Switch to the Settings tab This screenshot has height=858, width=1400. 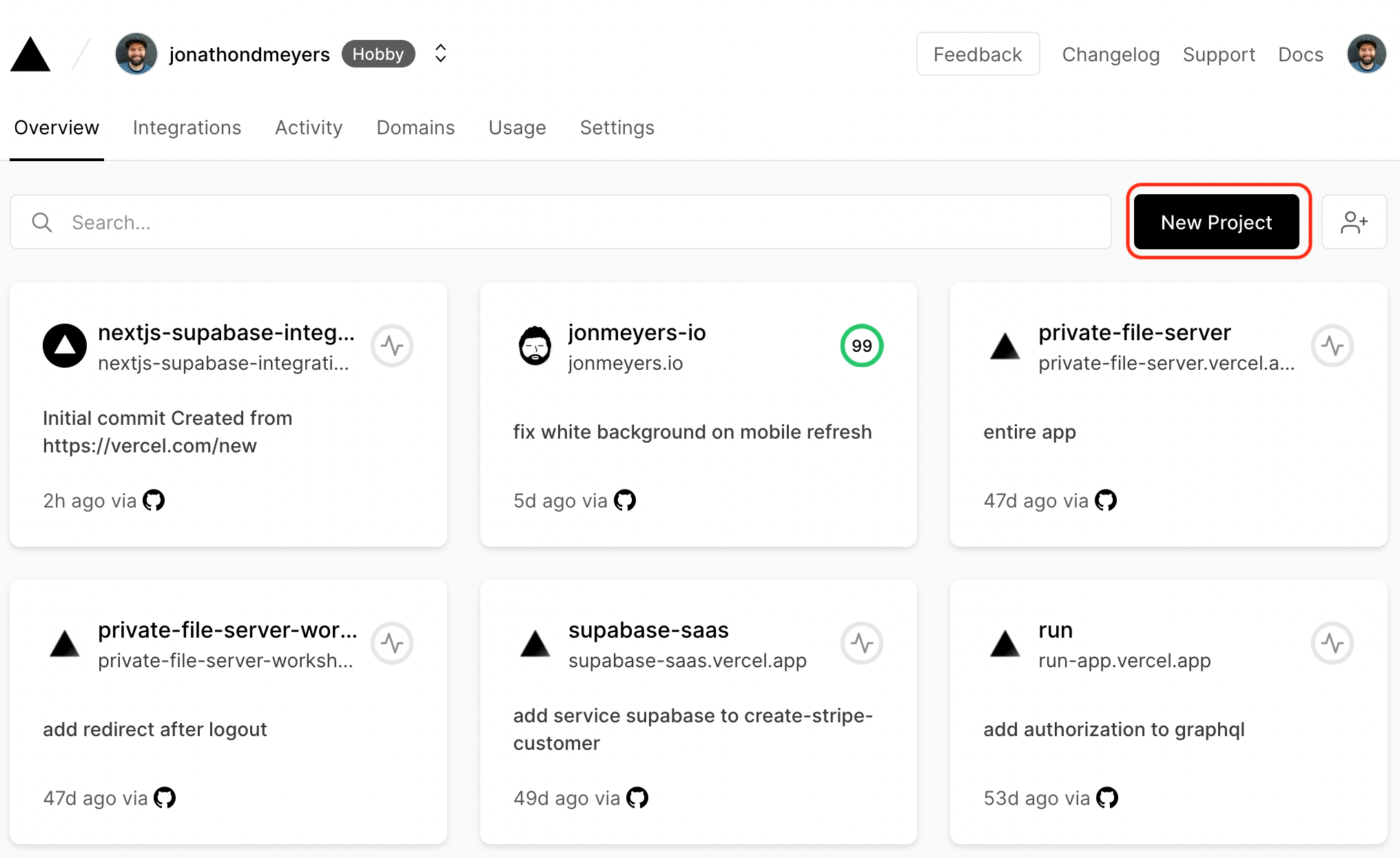click(617, 127)
